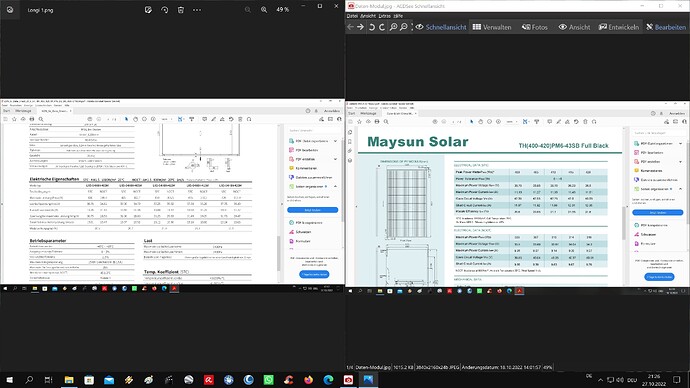Delete the image using the Photos trash icon

pyautogui.click(x=181, y=10)
